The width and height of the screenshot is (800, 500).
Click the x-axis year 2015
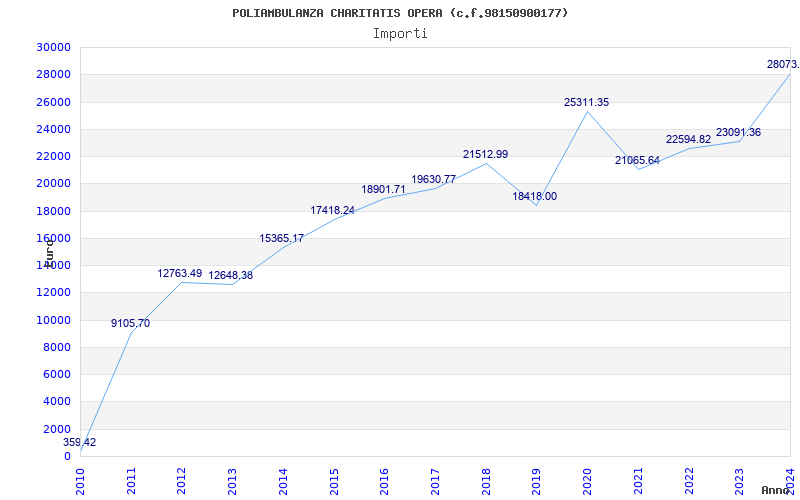[334, 481]
